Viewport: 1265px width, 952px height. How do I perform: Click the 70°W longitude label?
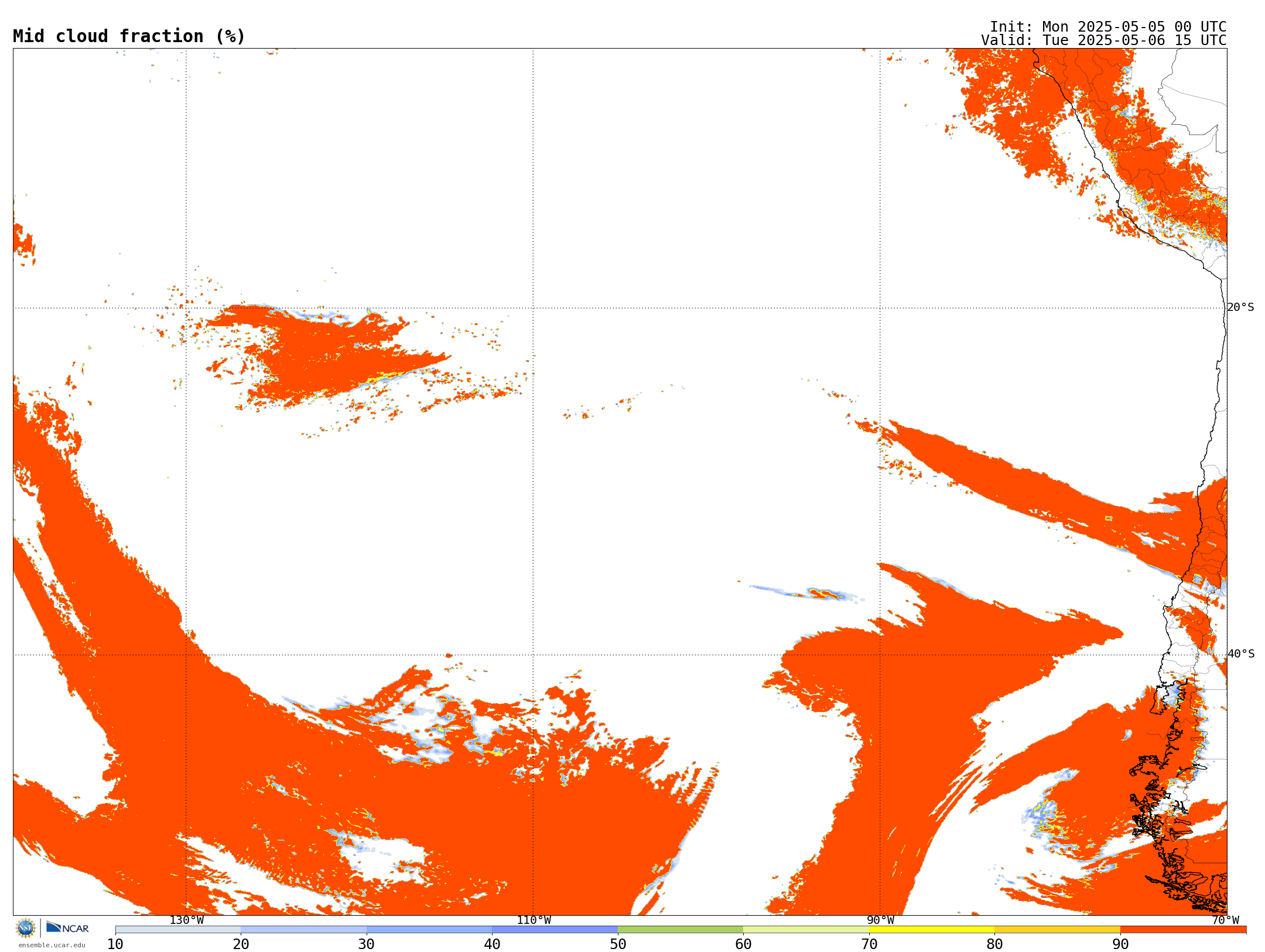point(1225,920)
